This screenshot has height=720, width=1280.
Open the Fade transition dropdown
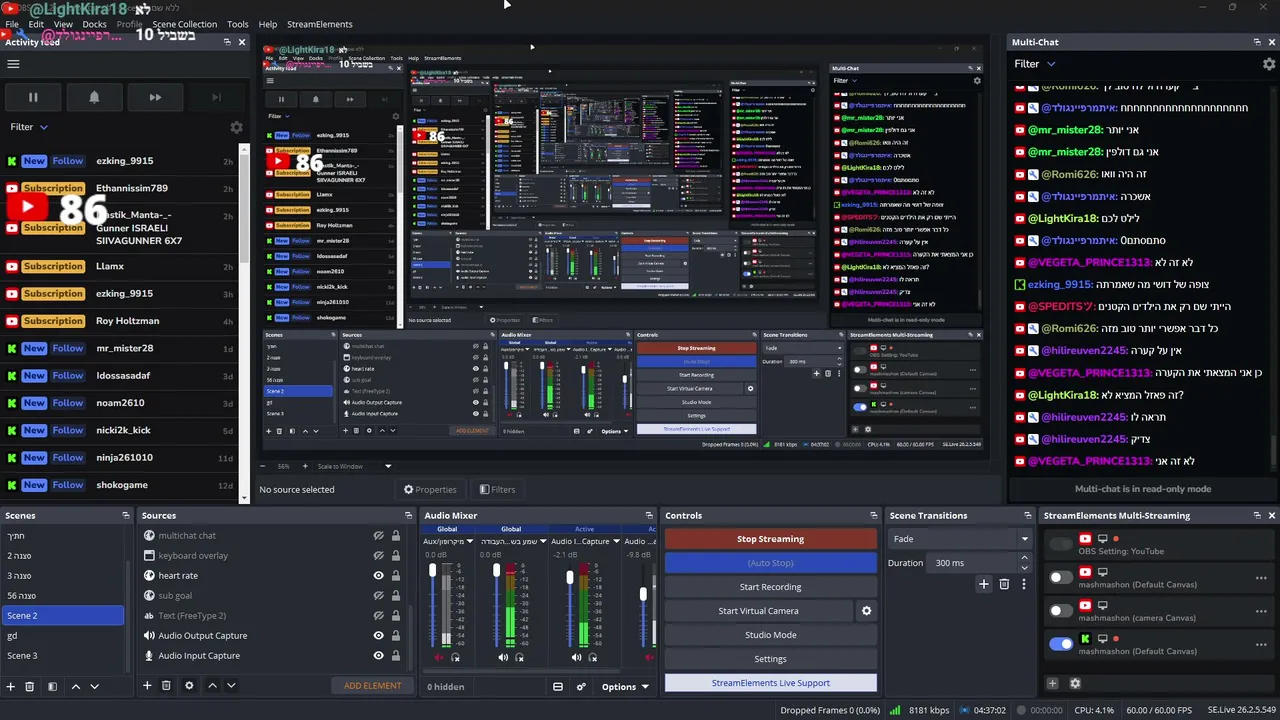click(x=959, y=539)
